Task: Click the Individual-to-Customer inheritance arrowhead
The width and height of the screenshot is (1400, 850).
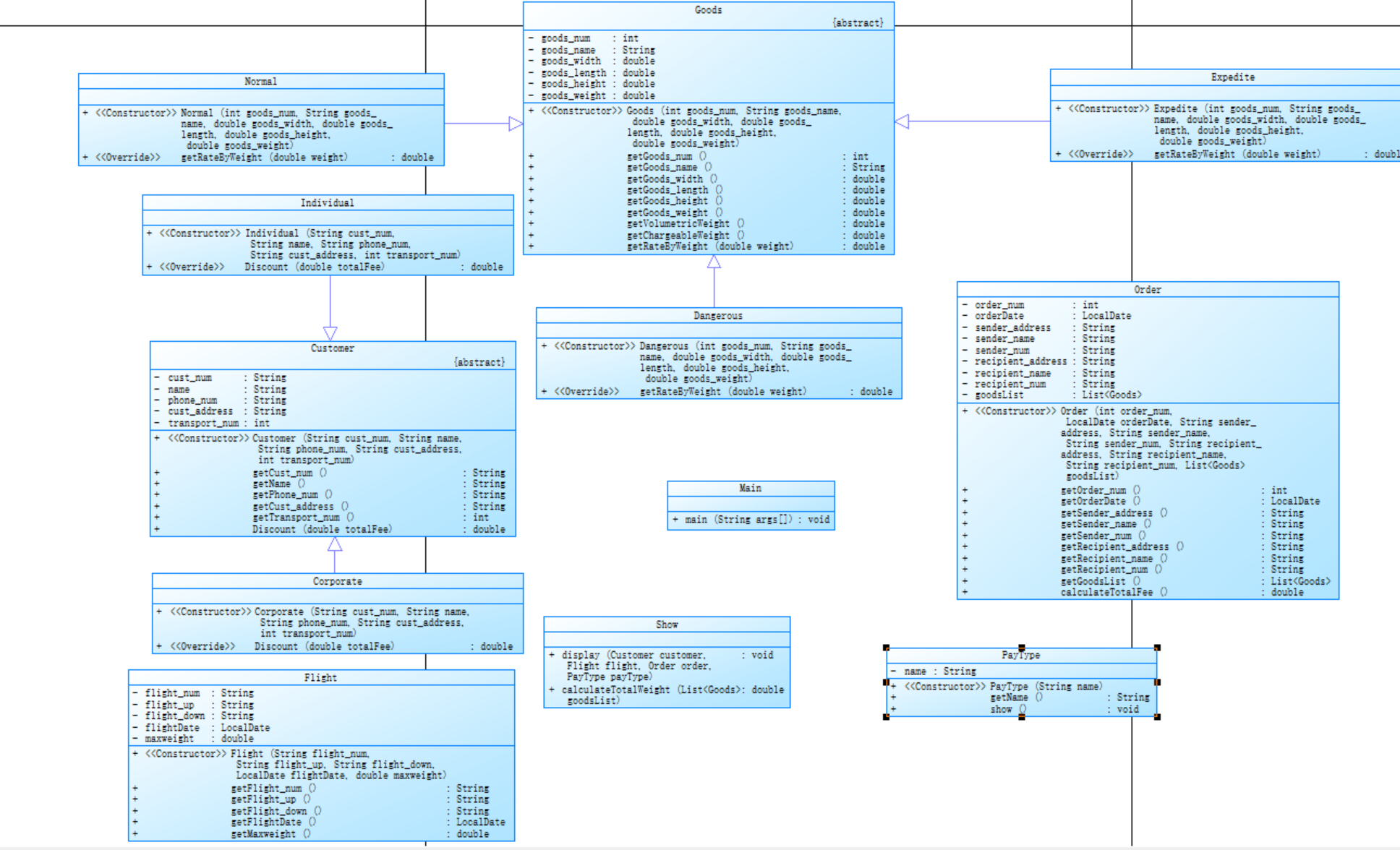Action: (330, 333)
